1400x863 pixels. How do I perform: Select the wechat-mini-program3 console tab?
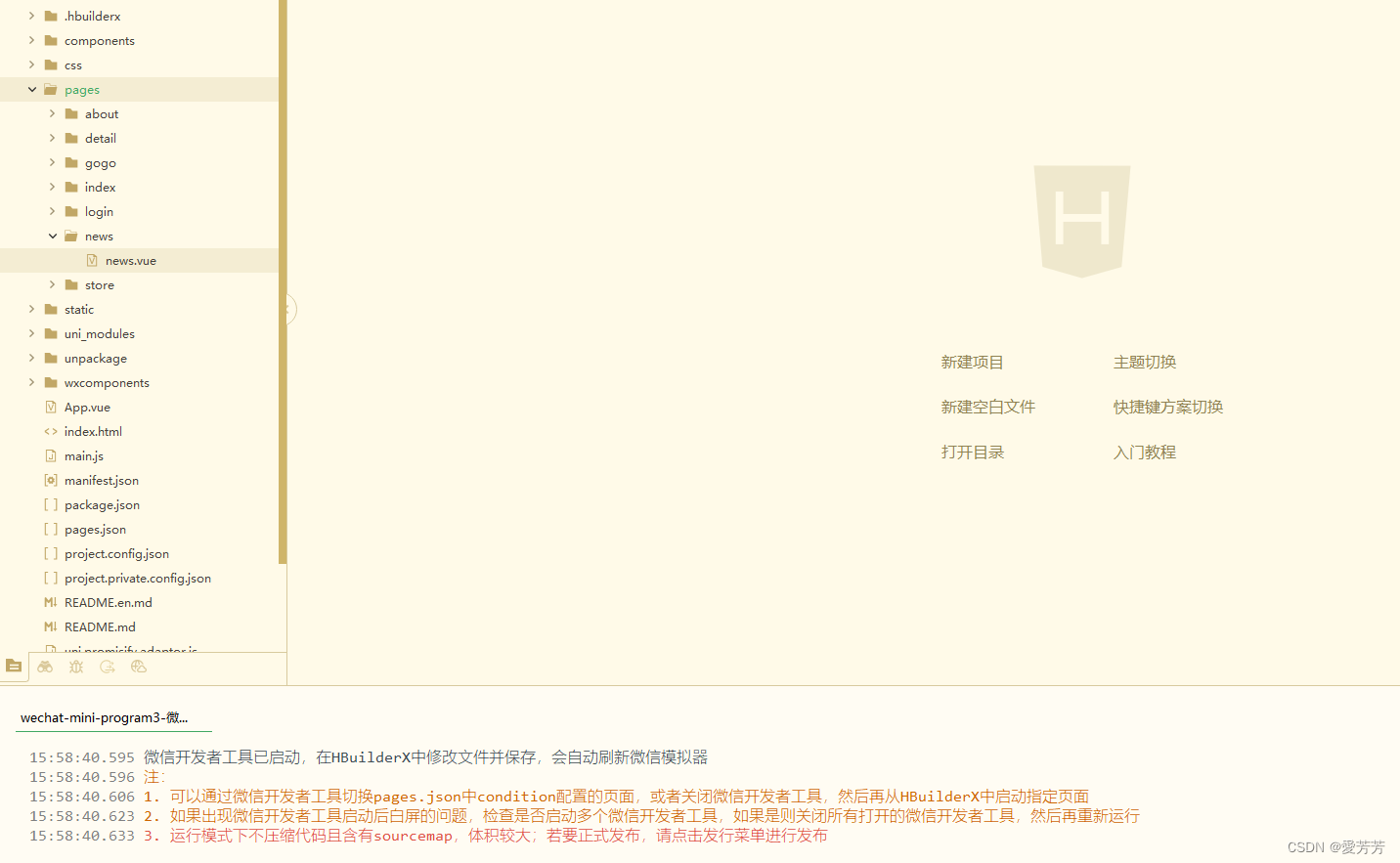105,717
